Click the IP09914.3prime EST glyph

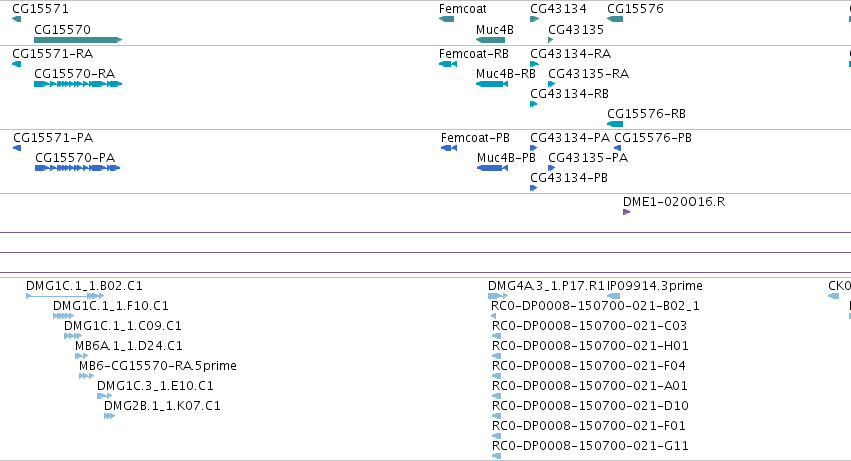tap(613, 296)
